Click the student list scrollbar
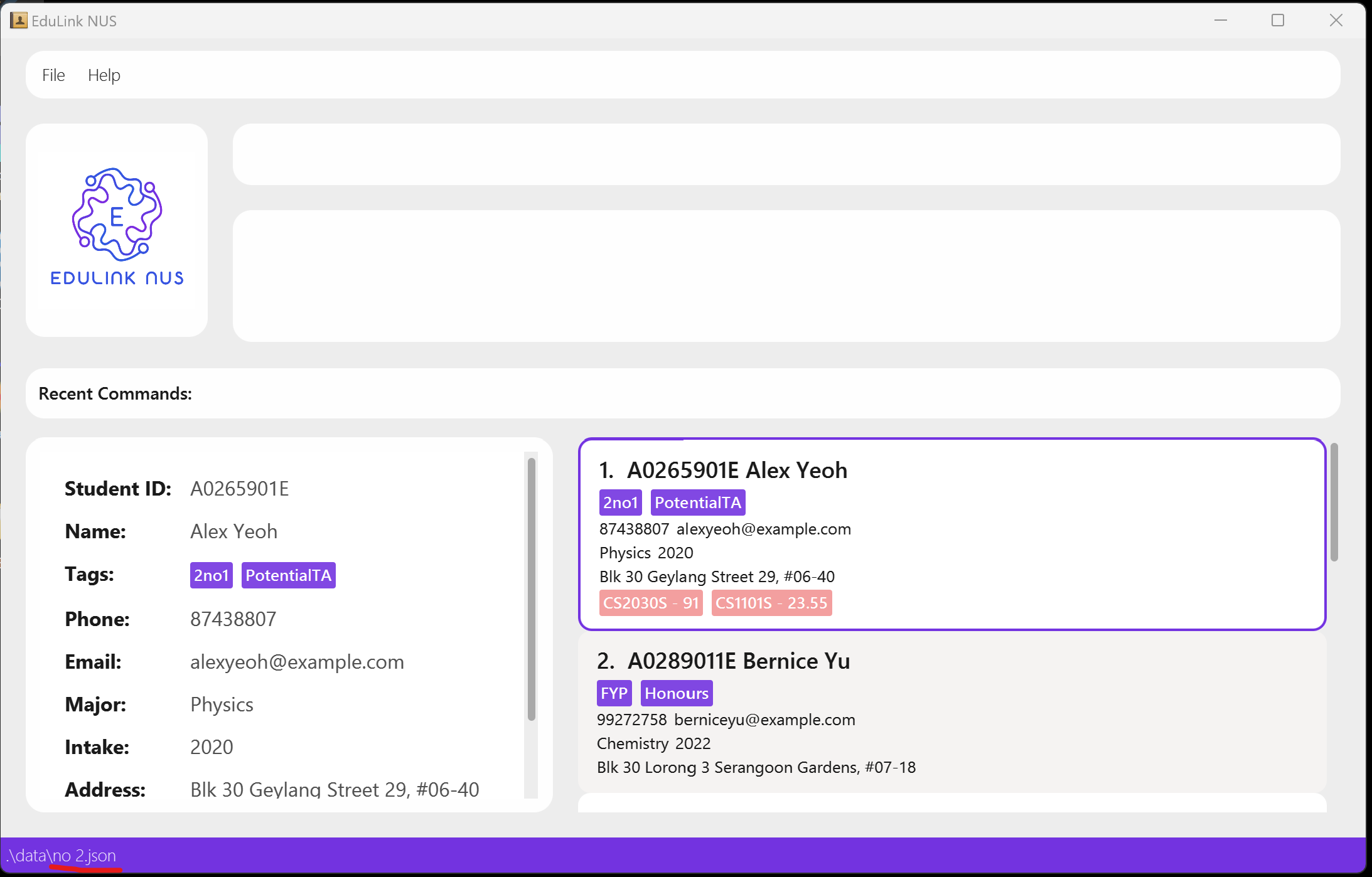The width and height of the screenshot is (1372, 877). pos(1334,502)
